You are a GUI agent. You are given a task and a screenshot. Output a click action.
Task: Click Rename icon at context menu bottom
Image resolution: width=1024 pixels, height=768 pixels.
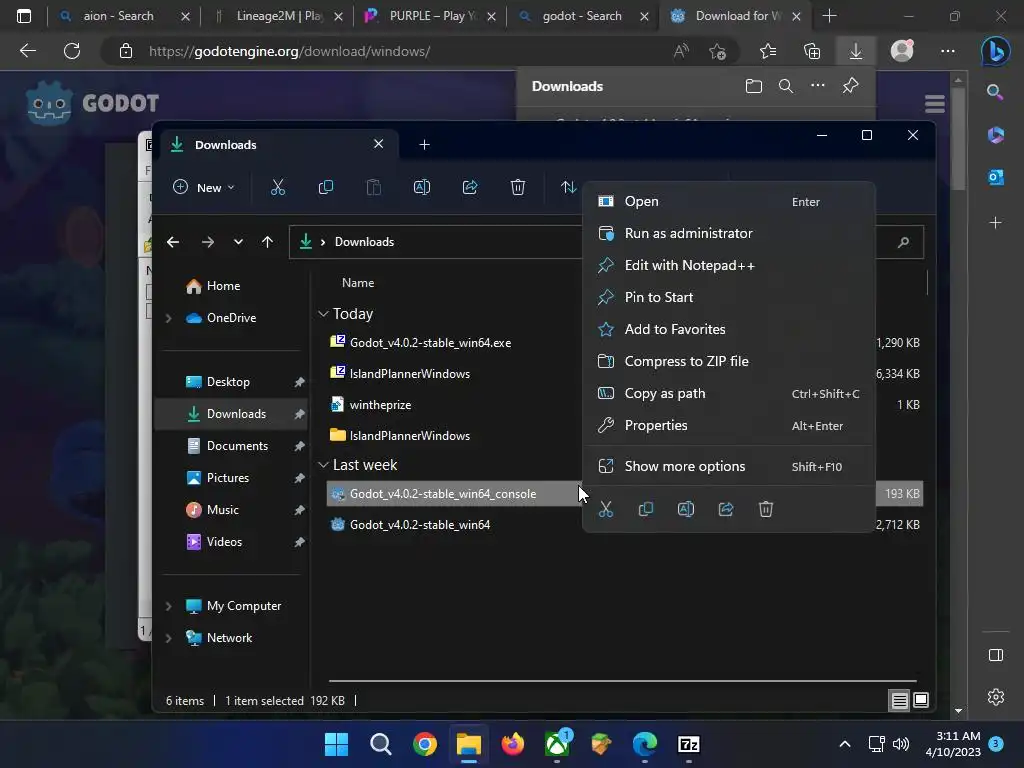click(686, 509)
